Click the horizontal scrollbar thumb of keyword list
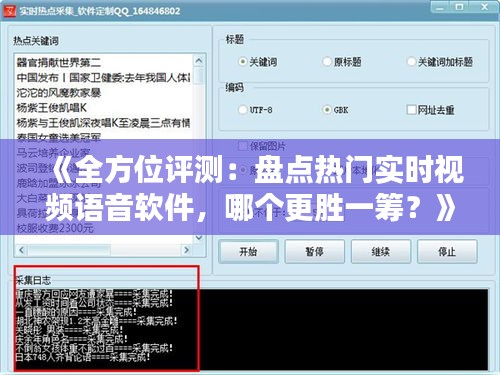Image resolution: width=500 pixels, height=375 pixels. pos(69,250)
